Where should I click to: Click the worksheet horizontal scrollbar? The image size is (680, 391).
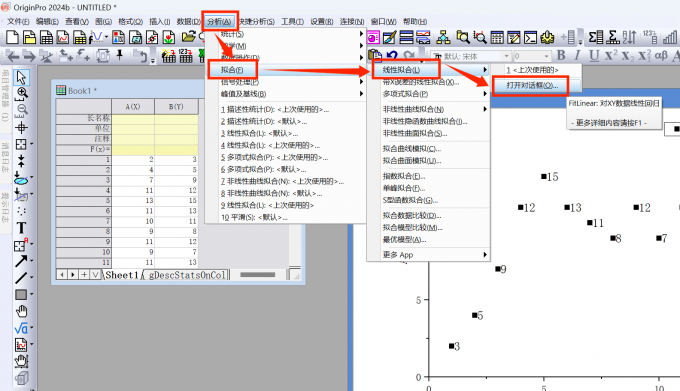tap(258, 275)
